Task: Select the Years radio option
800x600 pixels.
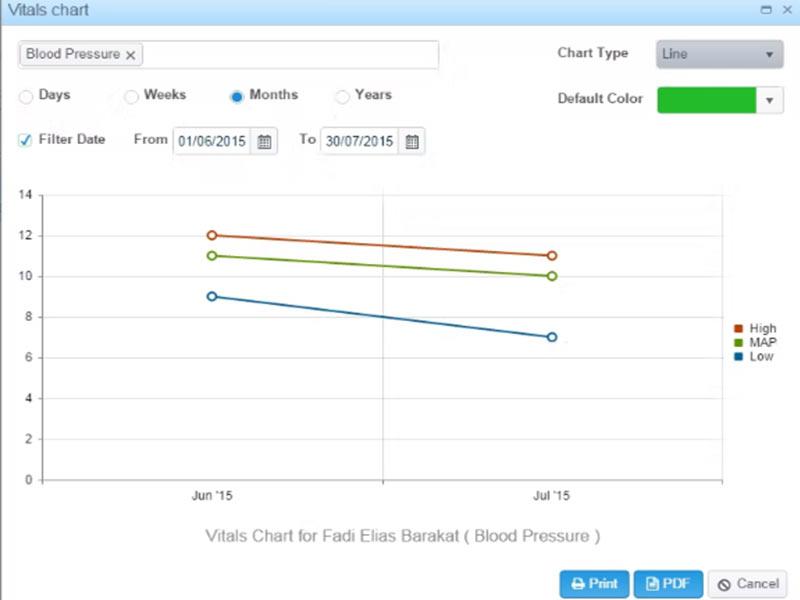Action: click(342, 96)
